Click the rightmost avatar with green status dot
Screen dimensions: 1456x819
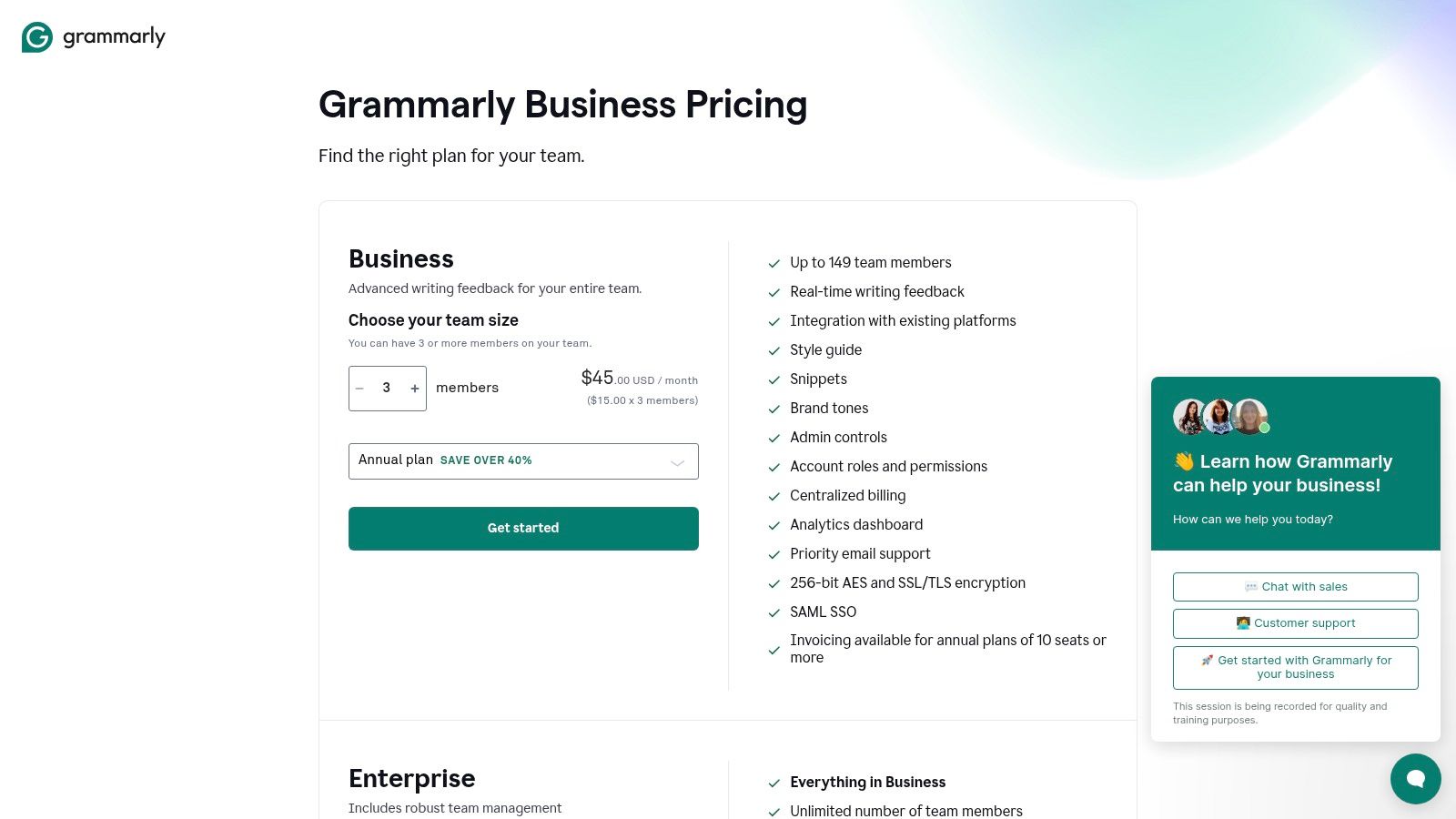(x=1249, y=417)
